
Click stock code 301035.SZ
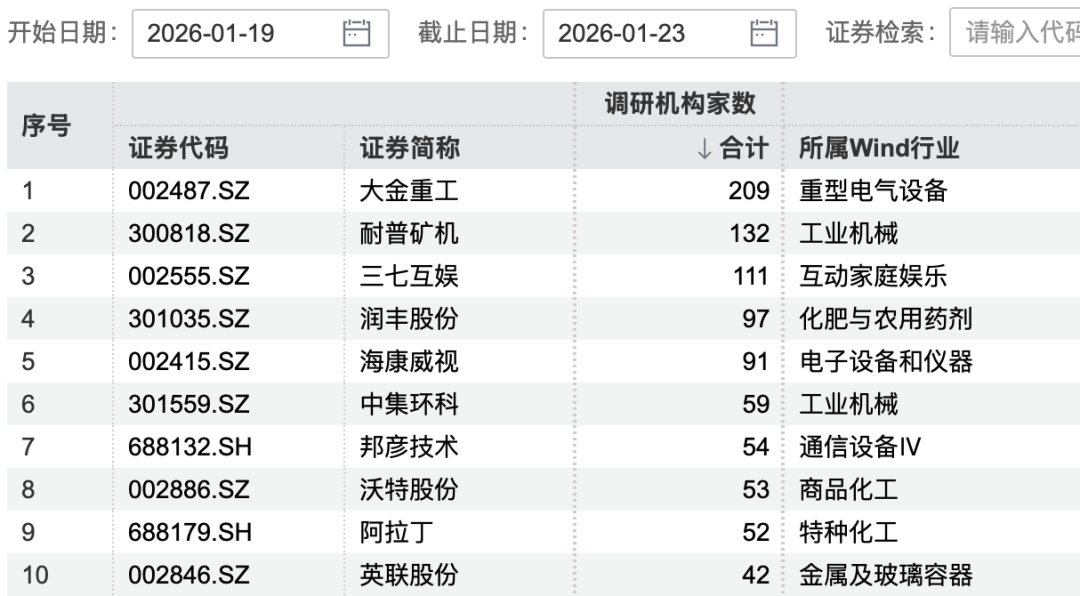pos(189,320)
